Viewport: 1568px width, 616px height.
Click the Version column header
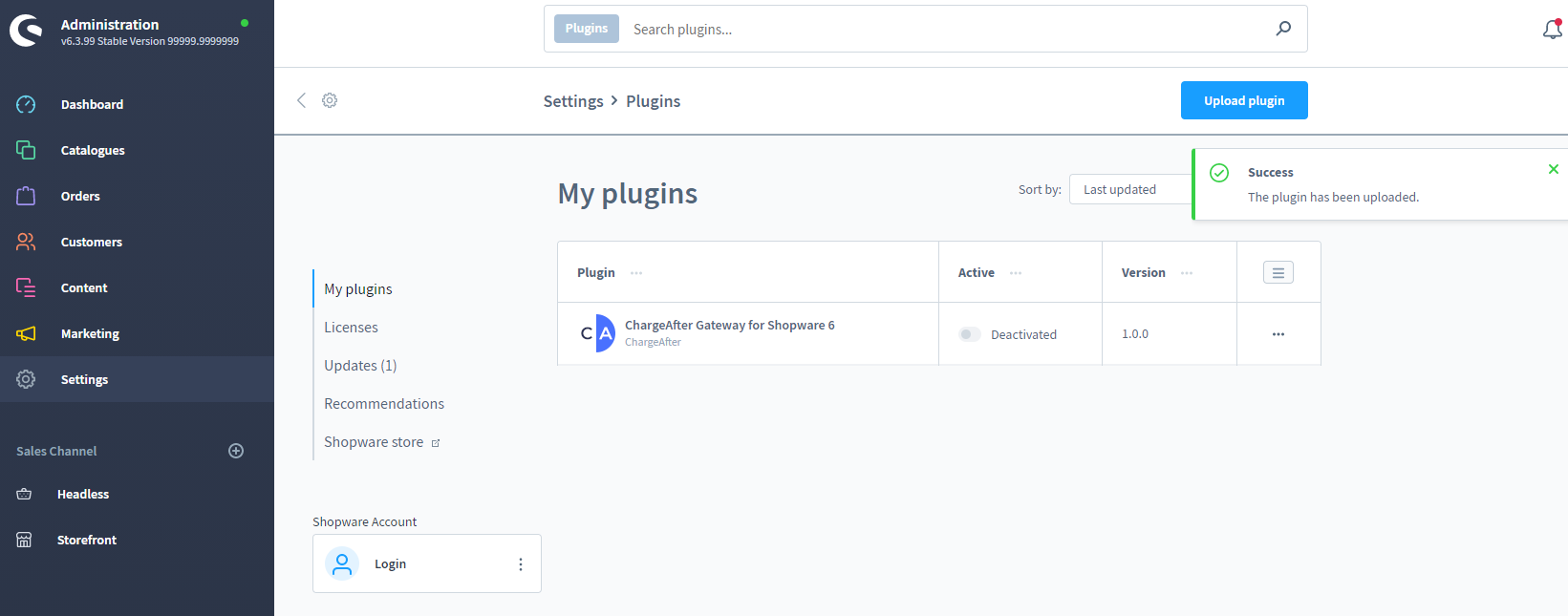tap(1144, 273)
